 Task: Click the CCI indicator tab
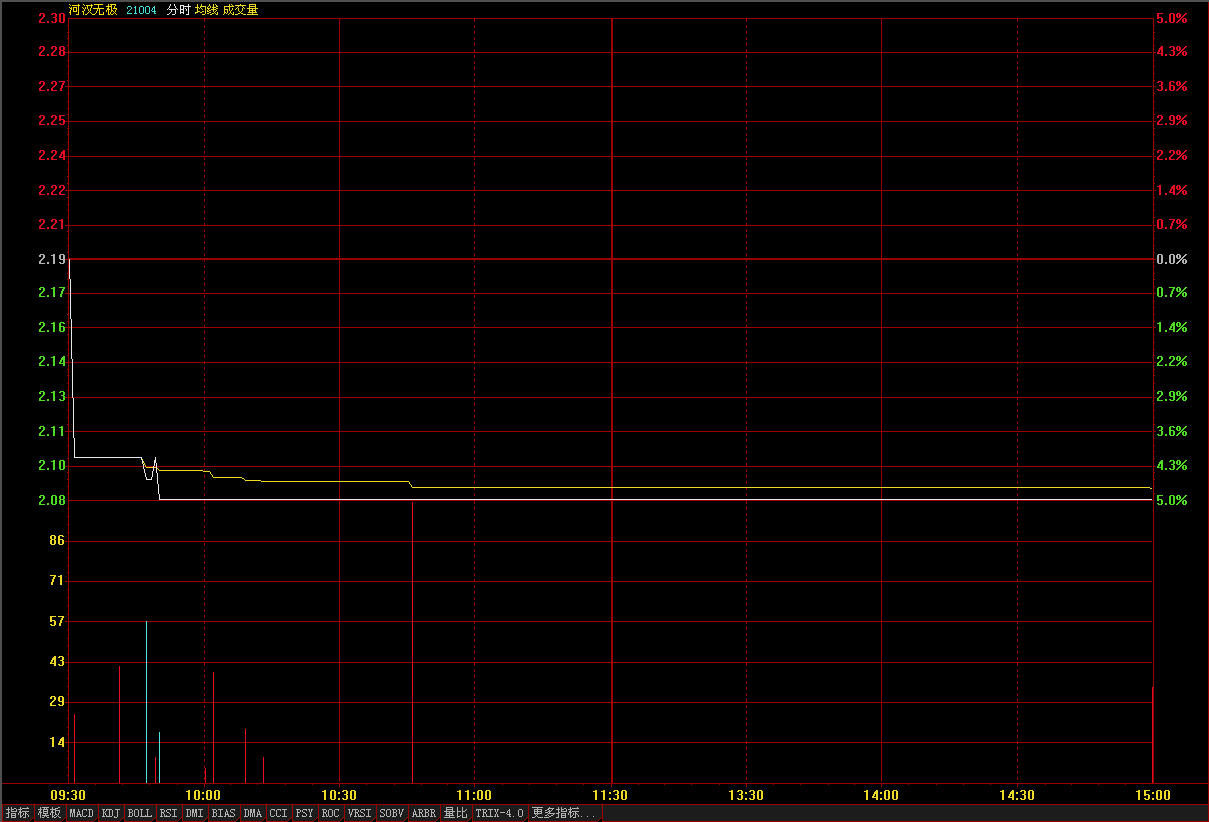coord(278,813)
